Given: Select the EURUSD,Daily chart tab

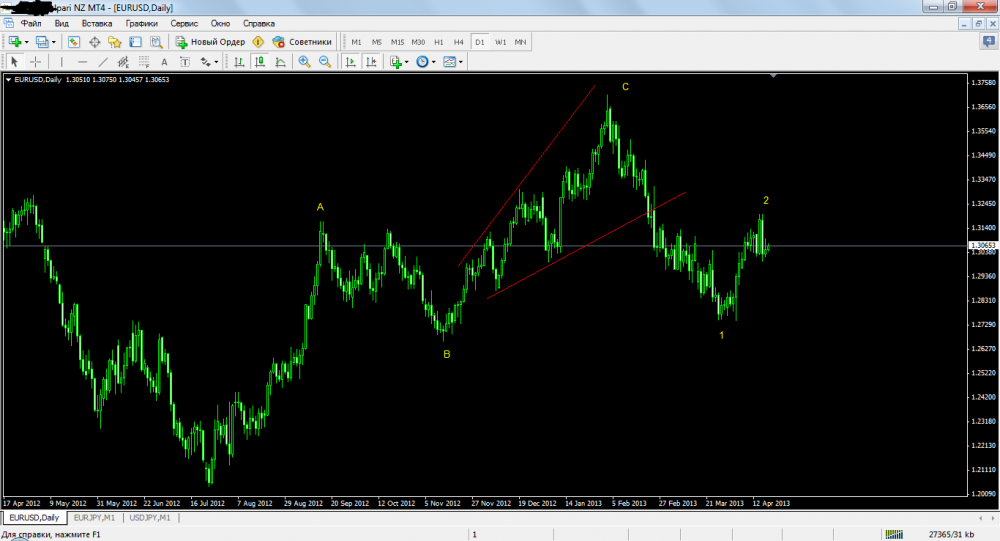Looking at the screenshot, I should pyautogui.click(x=34, y=518).
